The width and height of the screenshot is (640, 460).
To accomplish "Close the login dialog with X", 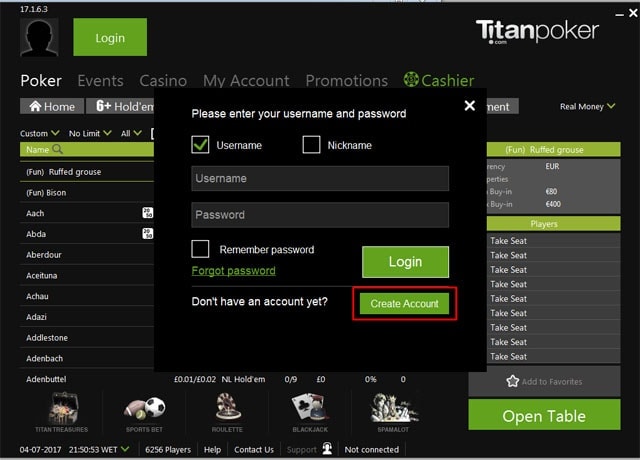I will pos(470,106).
